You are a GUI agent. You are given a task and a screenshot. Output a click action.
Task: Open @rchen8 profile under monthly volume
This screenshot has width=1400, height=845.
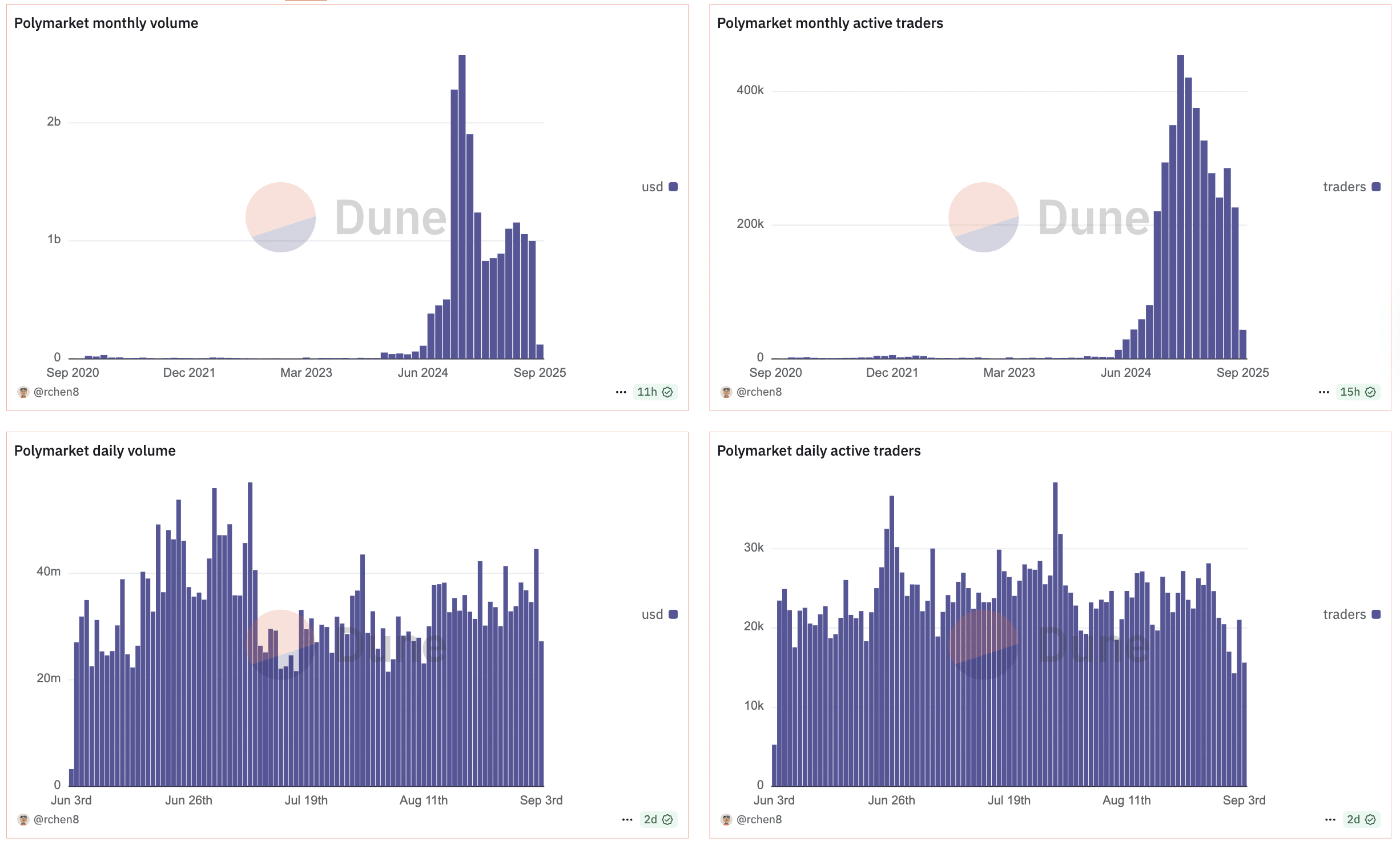click(56, 392)
